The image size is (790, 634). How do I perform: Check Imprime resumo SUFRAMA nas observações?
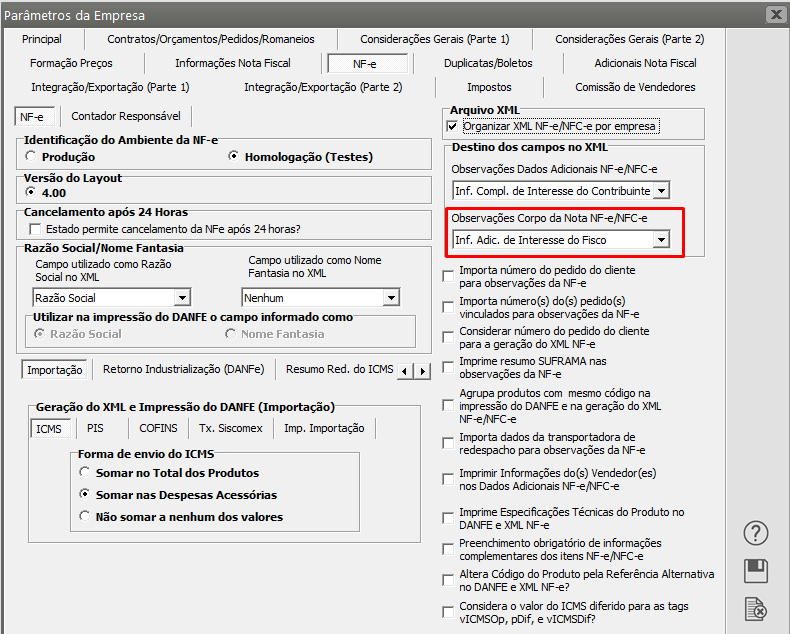(x=448, y=366)
